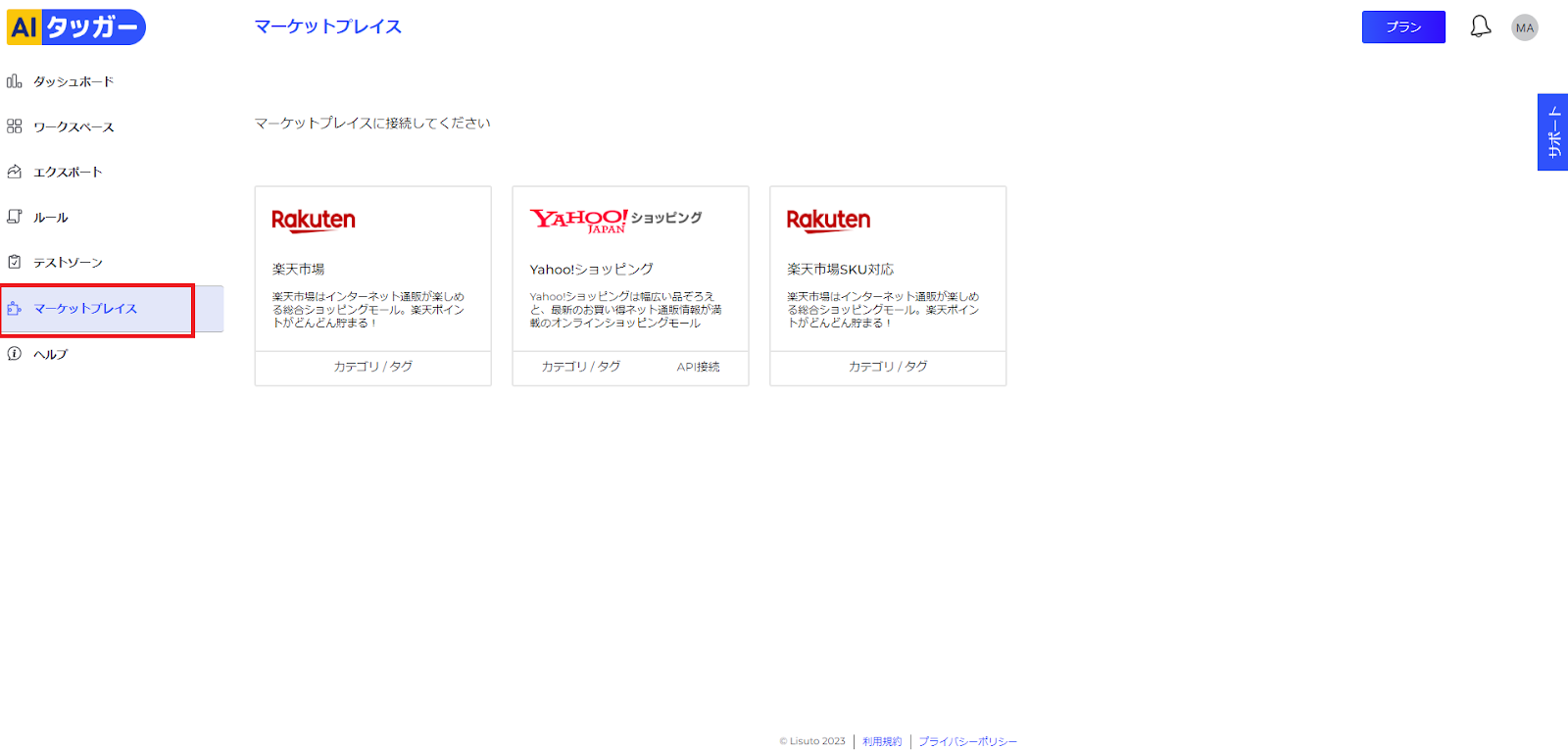Click the 楽天市場SKU対応 card title
Image resolution: width=1568 pixels, height=751 pixels.
[x=840, y=269]
